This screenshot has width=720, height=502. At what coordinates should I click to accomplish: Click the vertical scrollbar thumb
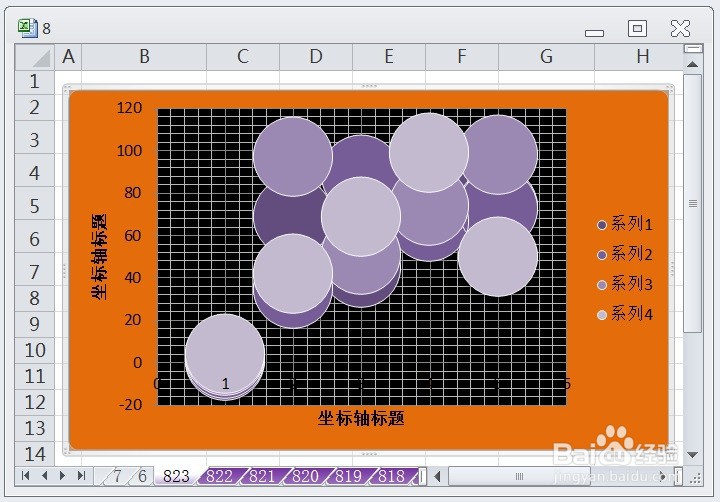click(692, 203)
